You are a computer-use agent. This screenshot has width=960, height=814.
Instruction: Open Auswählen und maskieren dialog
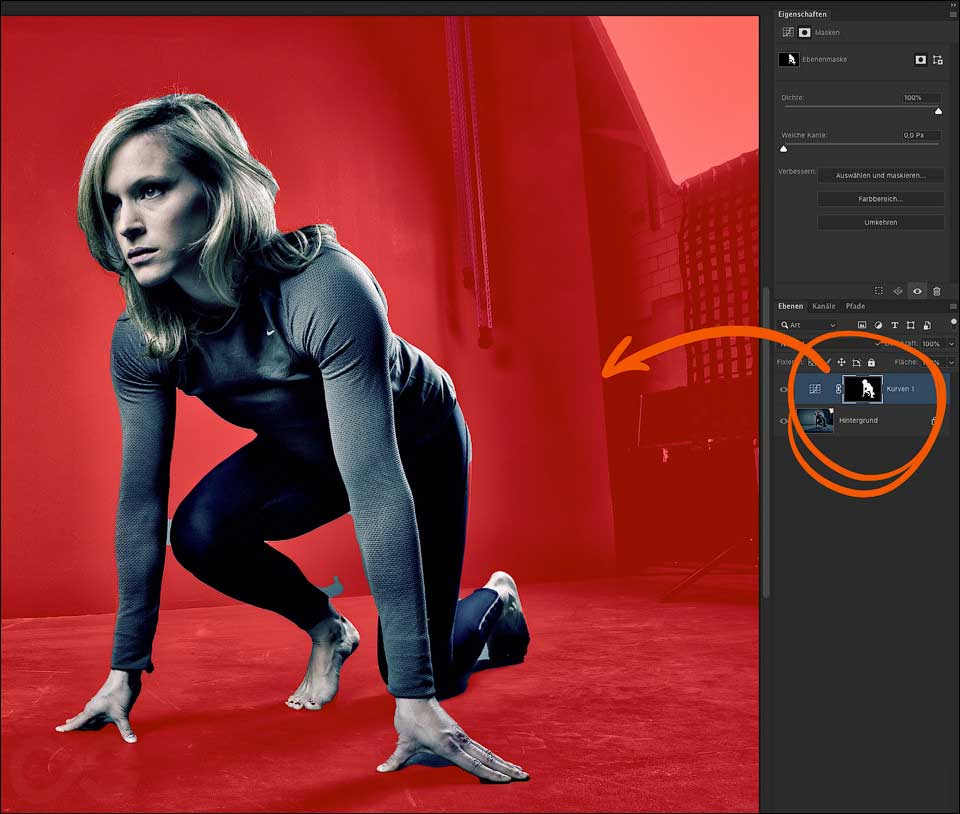tap(880, 175)
